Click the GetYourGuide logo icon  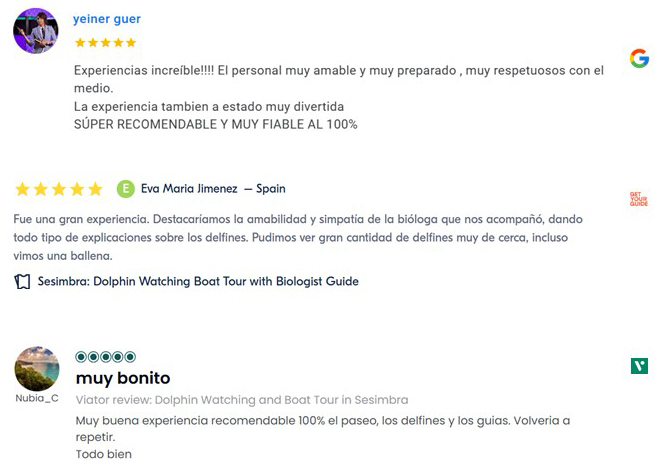click(x=638, y=199)
